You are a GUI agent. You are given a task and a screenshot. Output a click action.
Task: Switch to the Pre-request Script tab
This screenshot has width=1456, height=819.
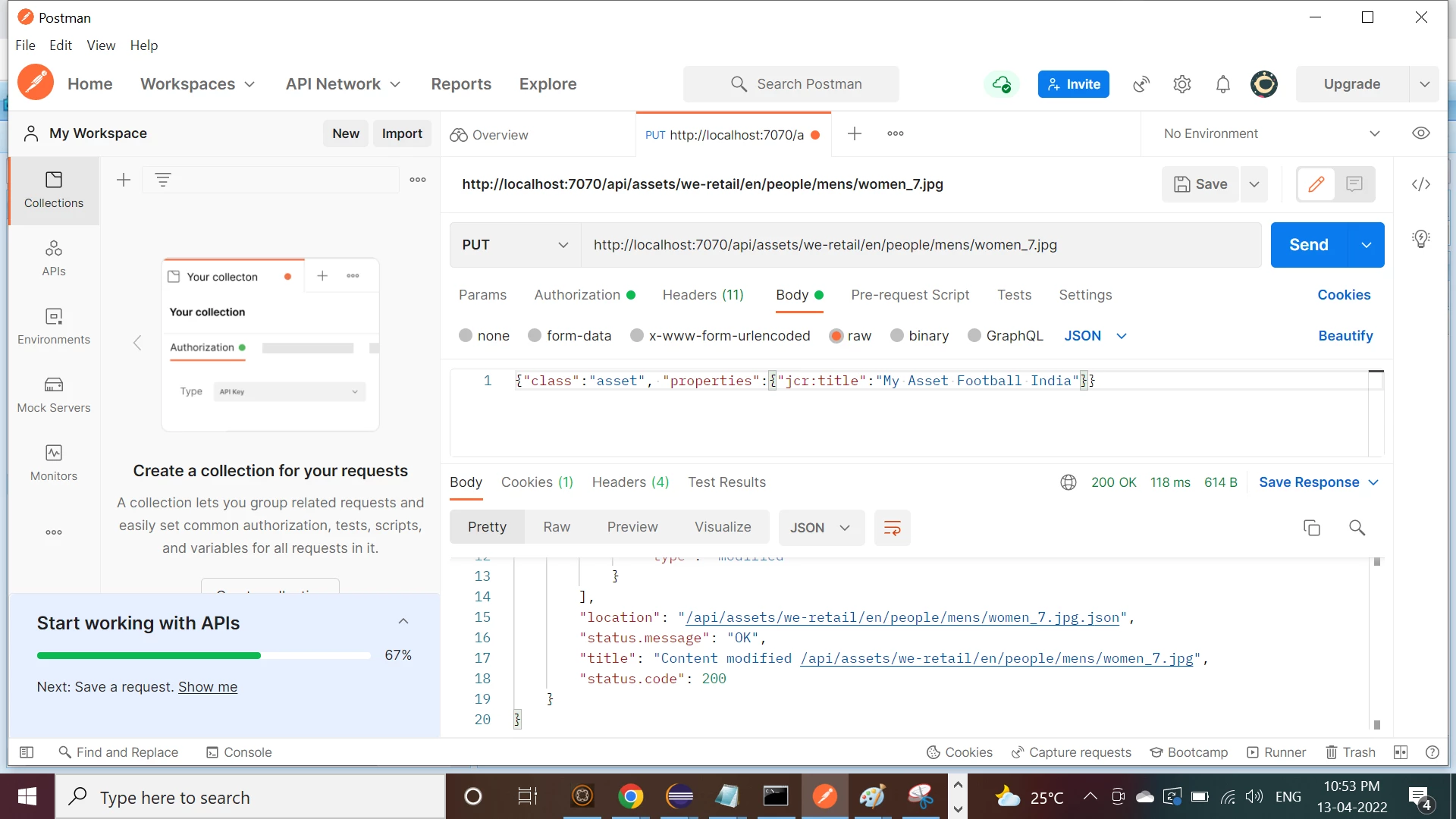tap(909, 295)
